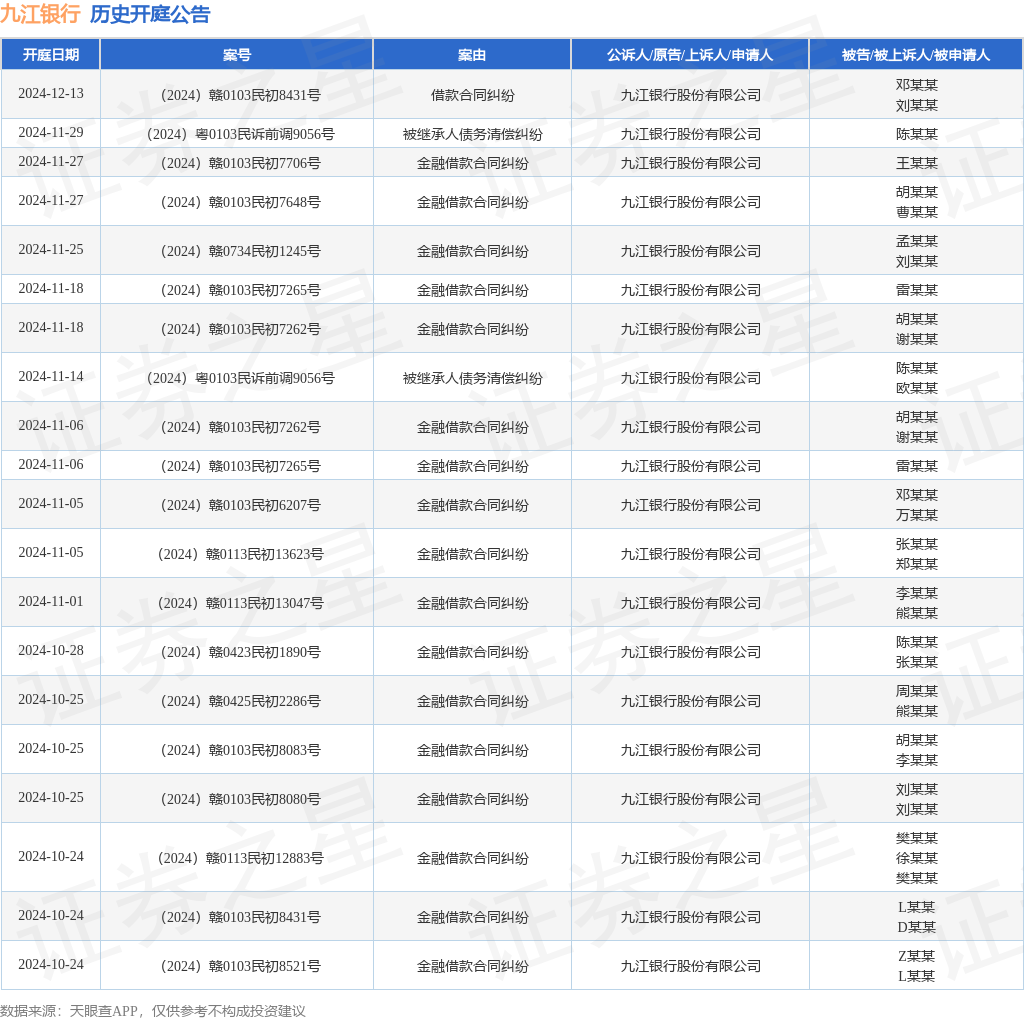Click the date 2024-10-28
The height and width of the screenshot is (1020, 1024).
(51, 650)
